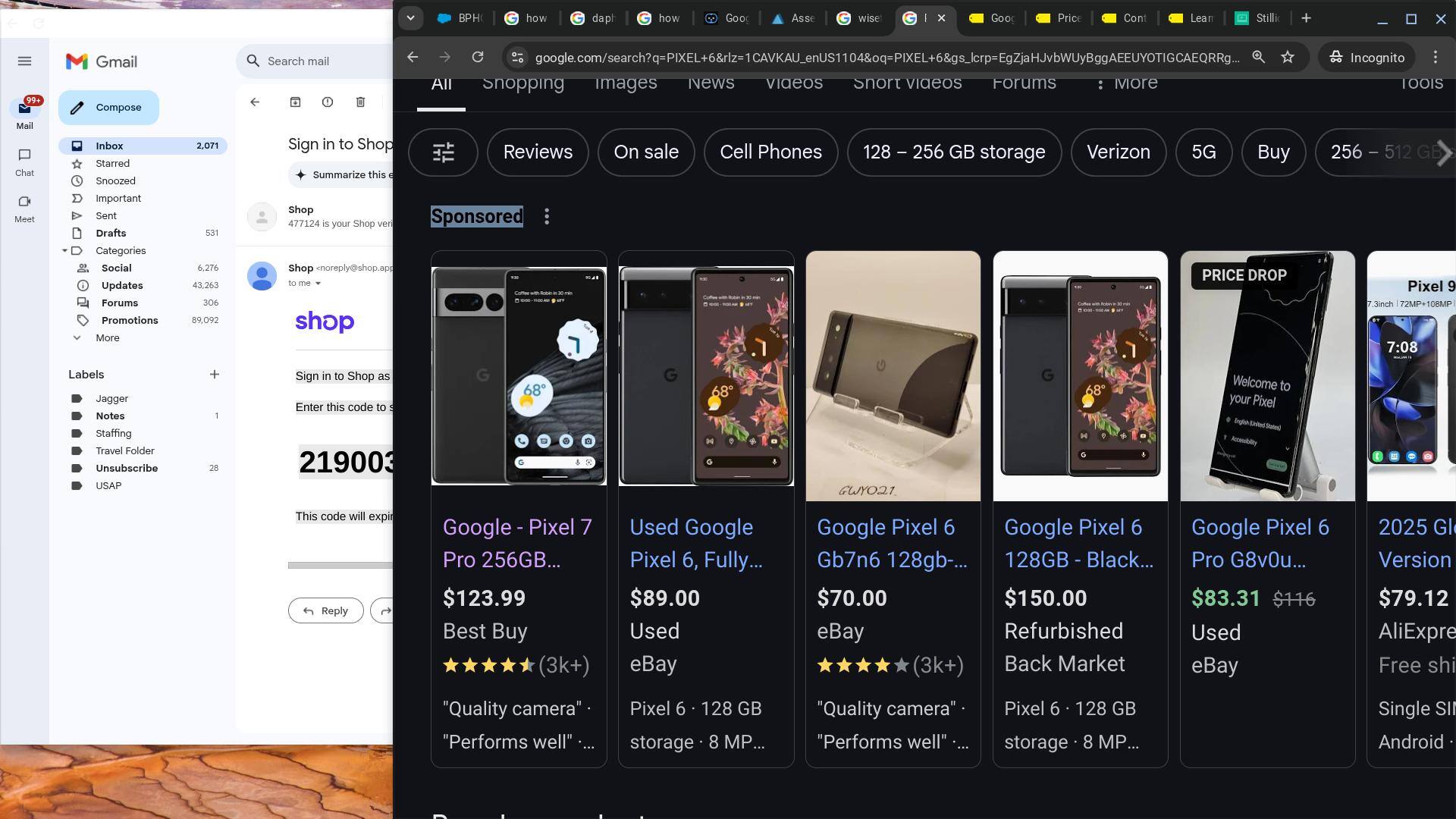1456x819 pixels.
Task: Toggle the On sale filter chip
Action: 645,152
